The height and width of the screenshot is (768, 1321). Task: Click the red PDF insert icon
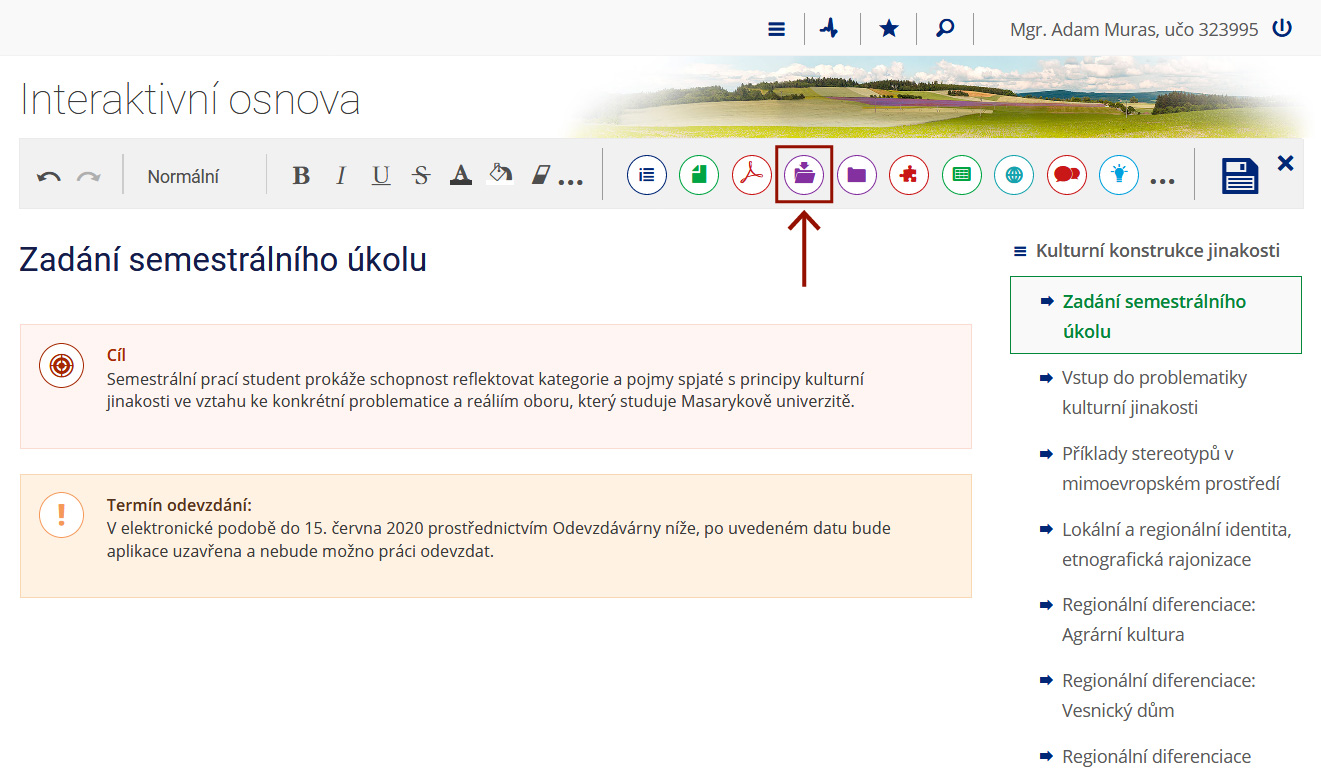click(752, 175)
